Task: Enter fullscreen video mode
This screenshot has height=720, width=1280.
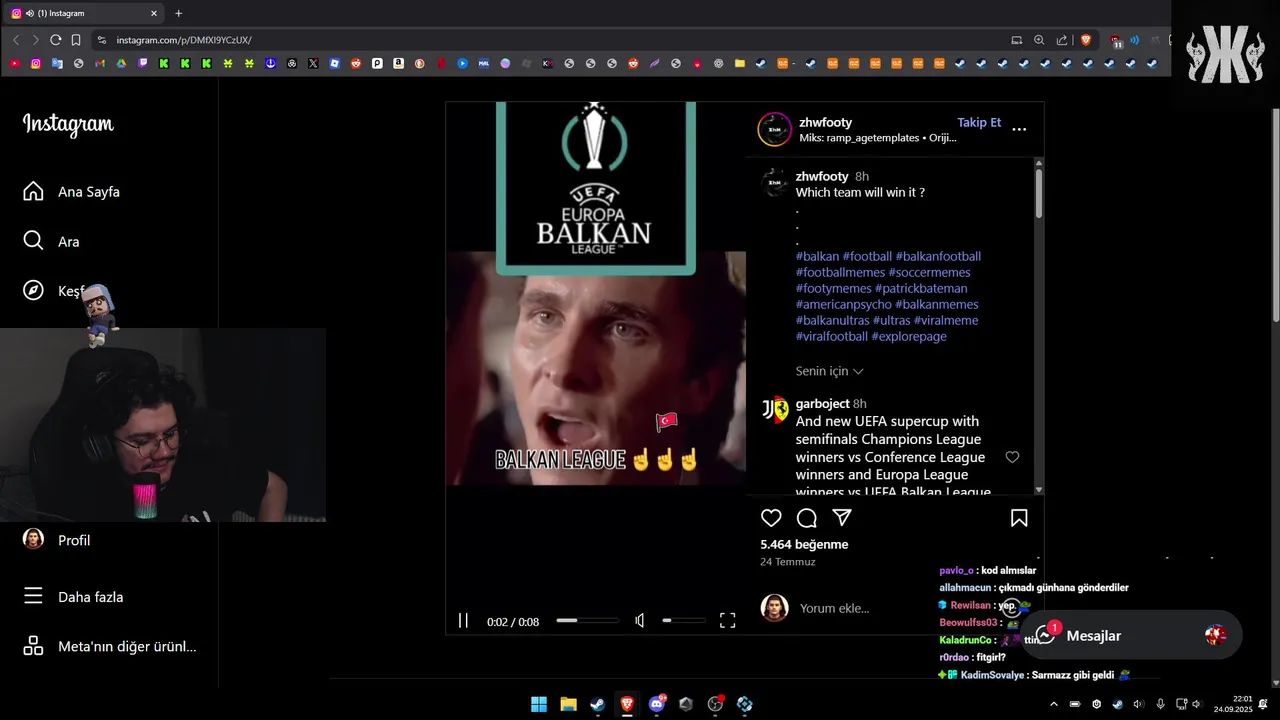Action: [727, 621]
